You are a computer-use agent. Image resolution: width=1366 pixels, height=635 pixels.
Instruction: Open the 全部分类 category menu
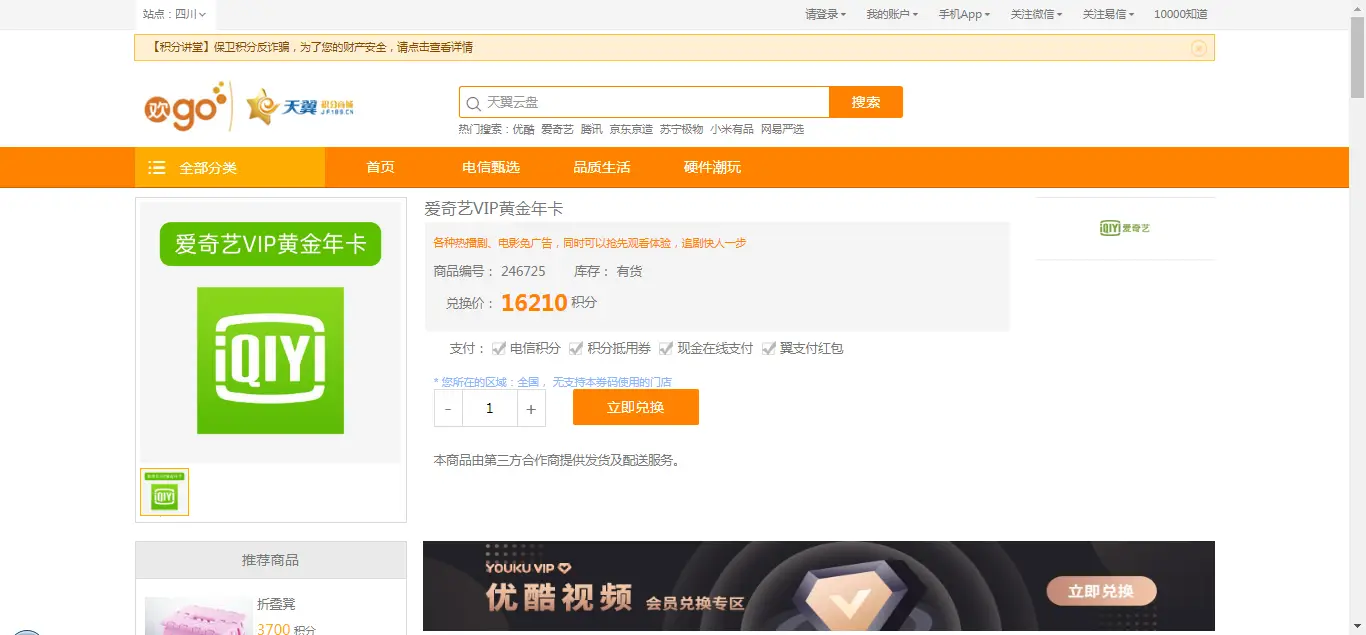click(x=230, y=168)
